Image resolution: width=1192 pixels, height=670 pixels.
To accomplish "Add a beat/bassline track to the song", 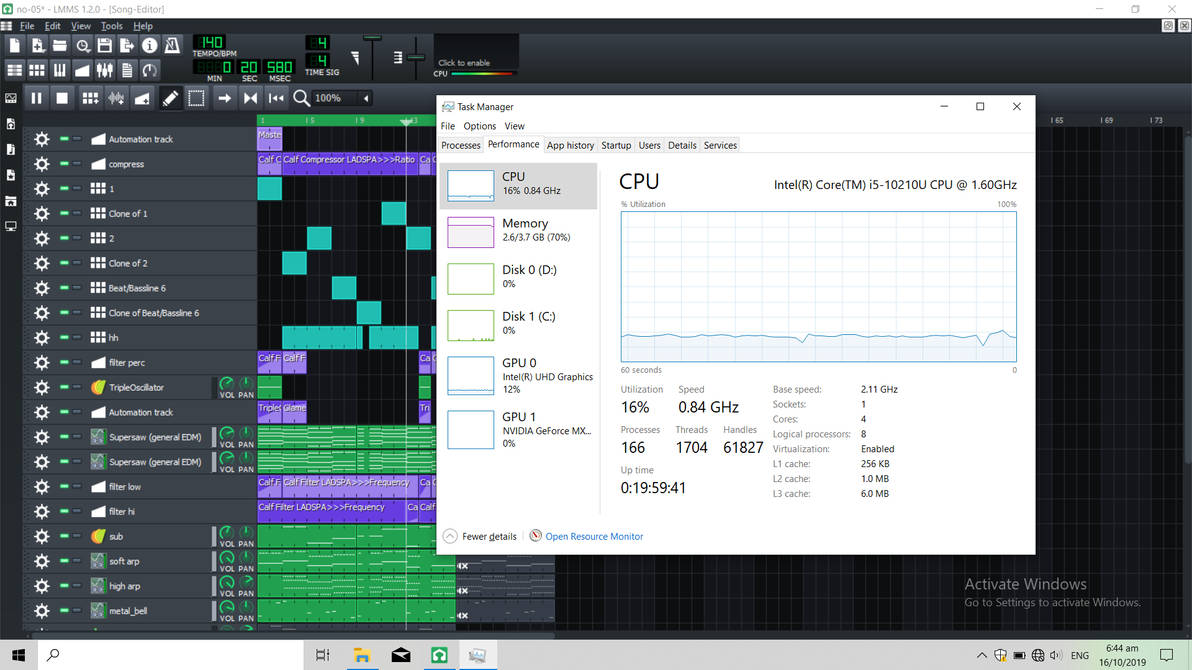I will [x=90, y=98].
